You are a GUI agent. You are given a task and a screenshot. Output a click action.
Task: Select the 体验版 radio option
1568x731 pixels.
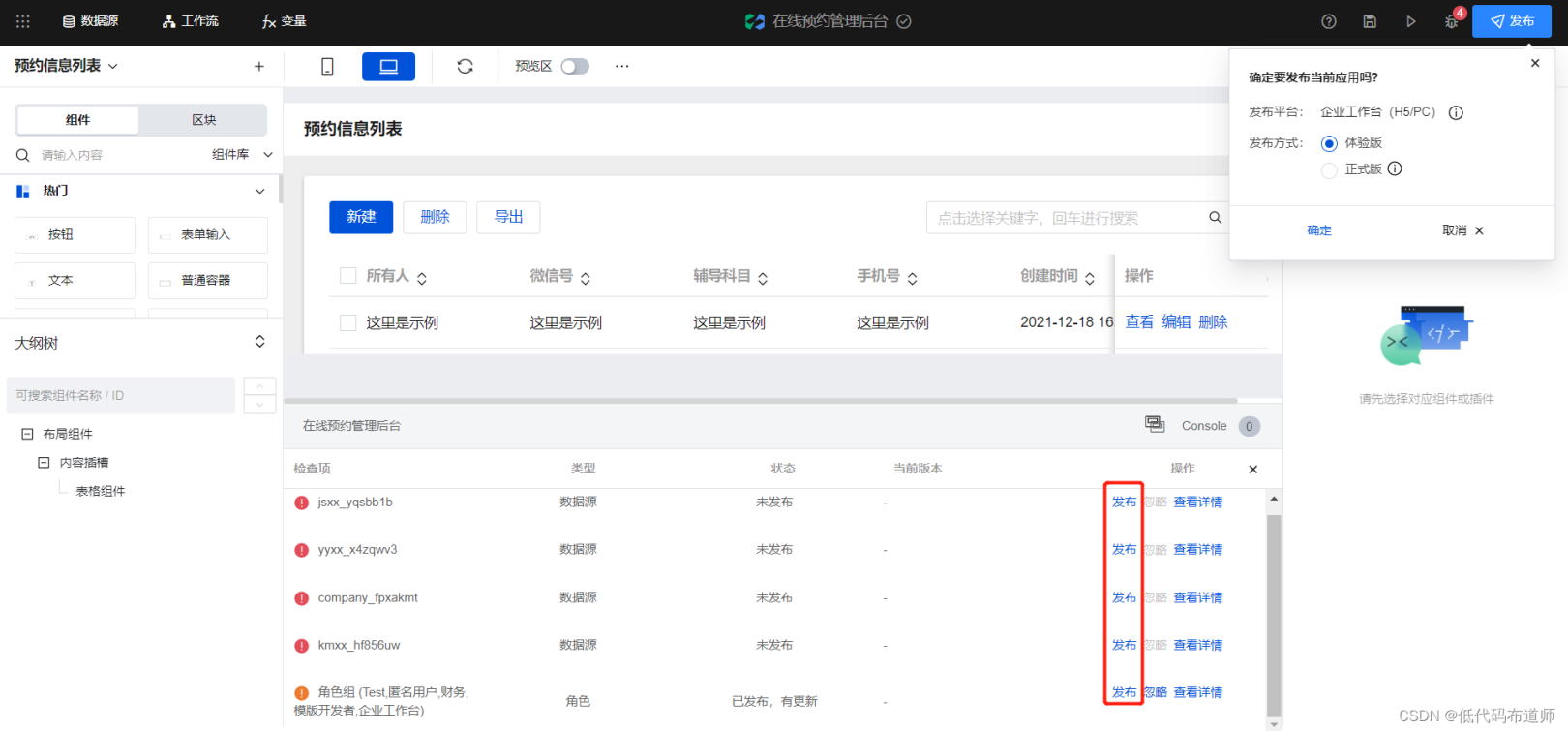pyautogui.click(x=1329, y=143)
